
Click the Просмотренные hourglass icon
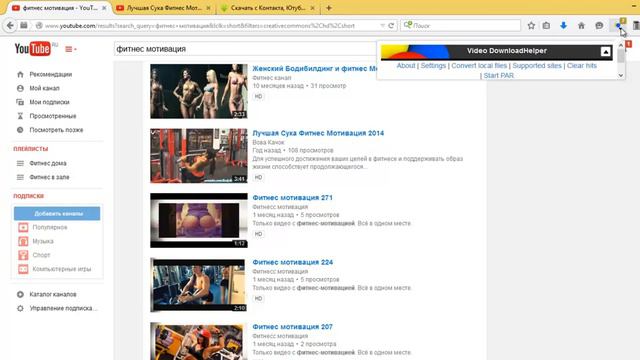(20, 116)
